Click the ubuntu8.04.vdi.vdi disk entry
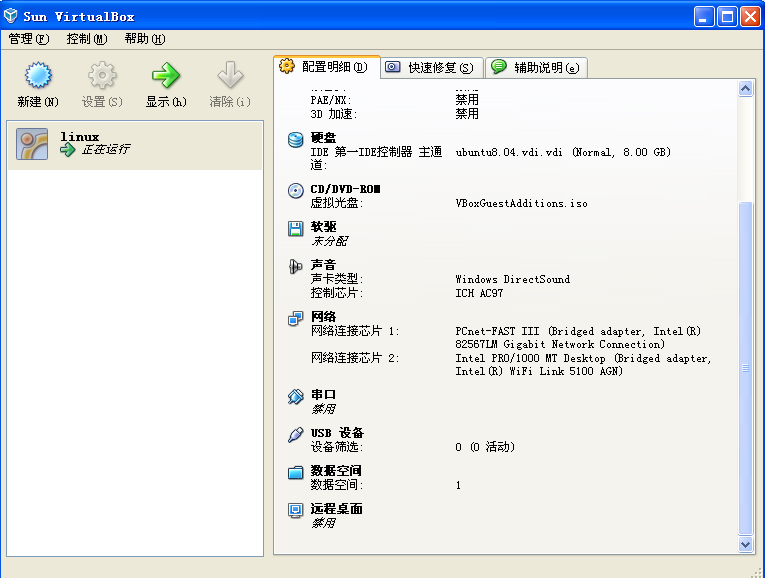This screenshot has width=765, height=578. pyautogui.click(x=563, y=153)
